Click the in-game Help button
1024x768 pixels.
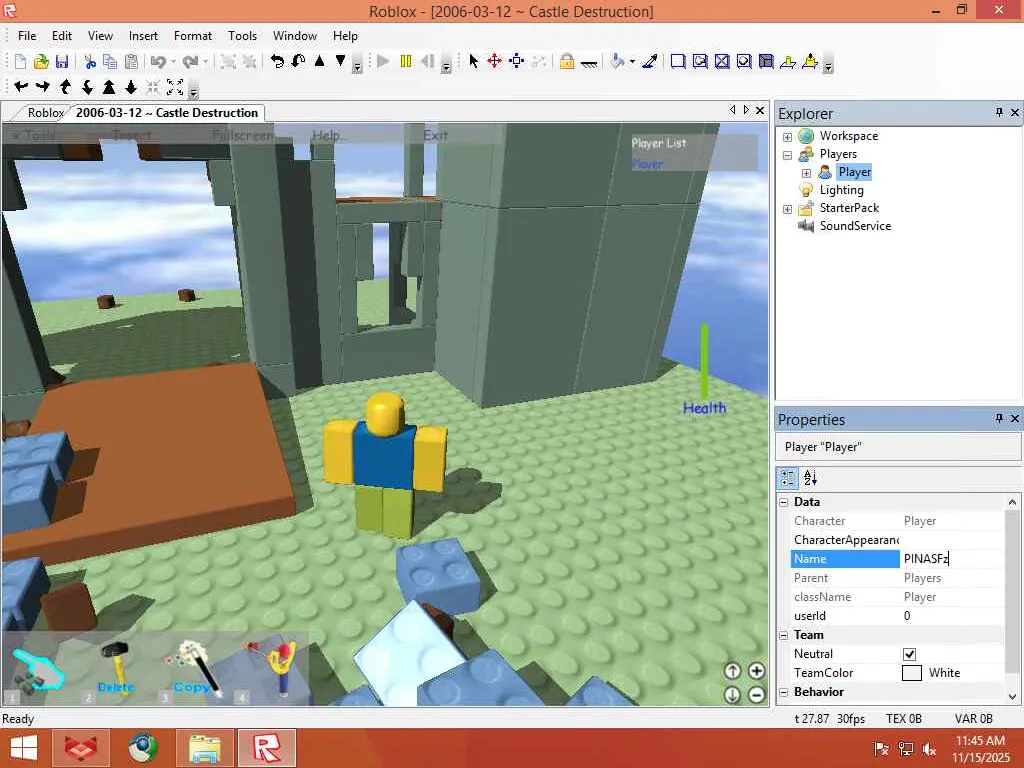[329, 135]
